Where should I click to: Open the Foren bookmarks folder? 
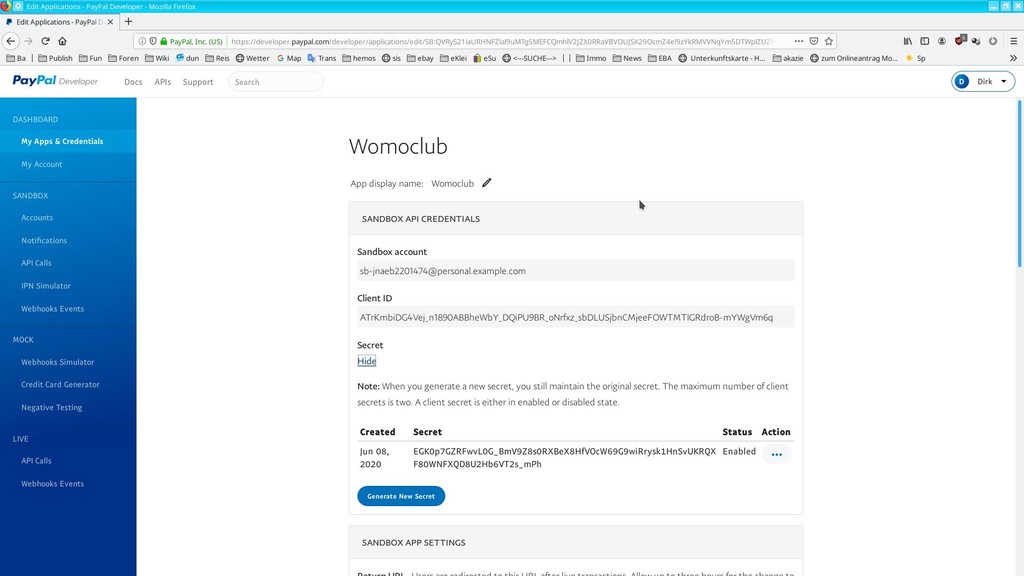pos(123,58)
